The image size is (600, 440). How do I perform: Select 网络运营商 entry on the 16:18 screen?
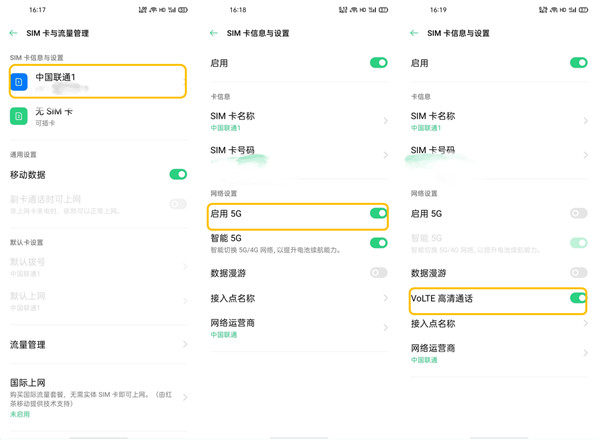(297, 328)
